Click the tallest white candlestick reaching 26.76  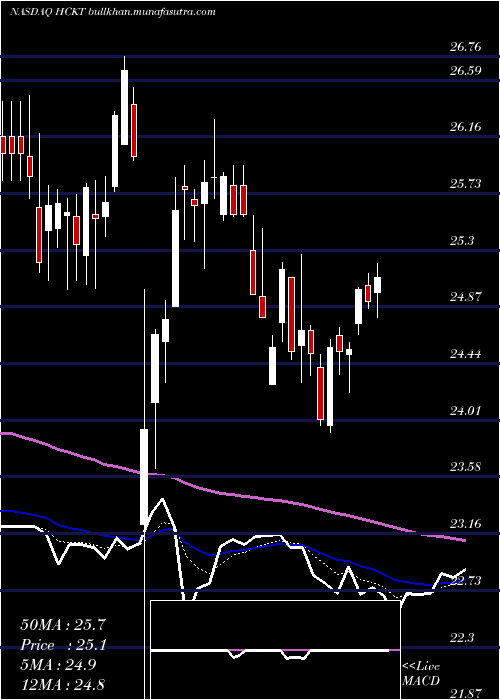[x=125, y=107]
